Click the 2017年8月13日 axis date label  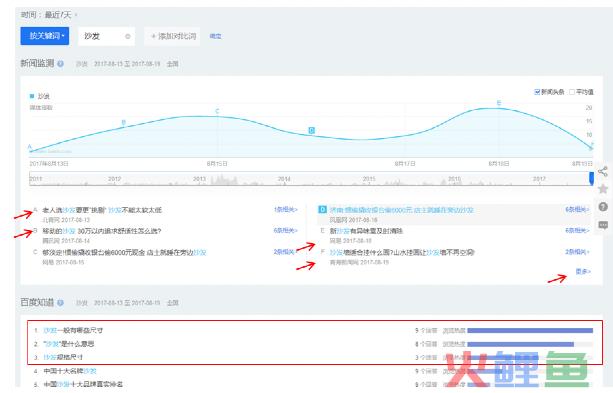(x=49, y=163)
